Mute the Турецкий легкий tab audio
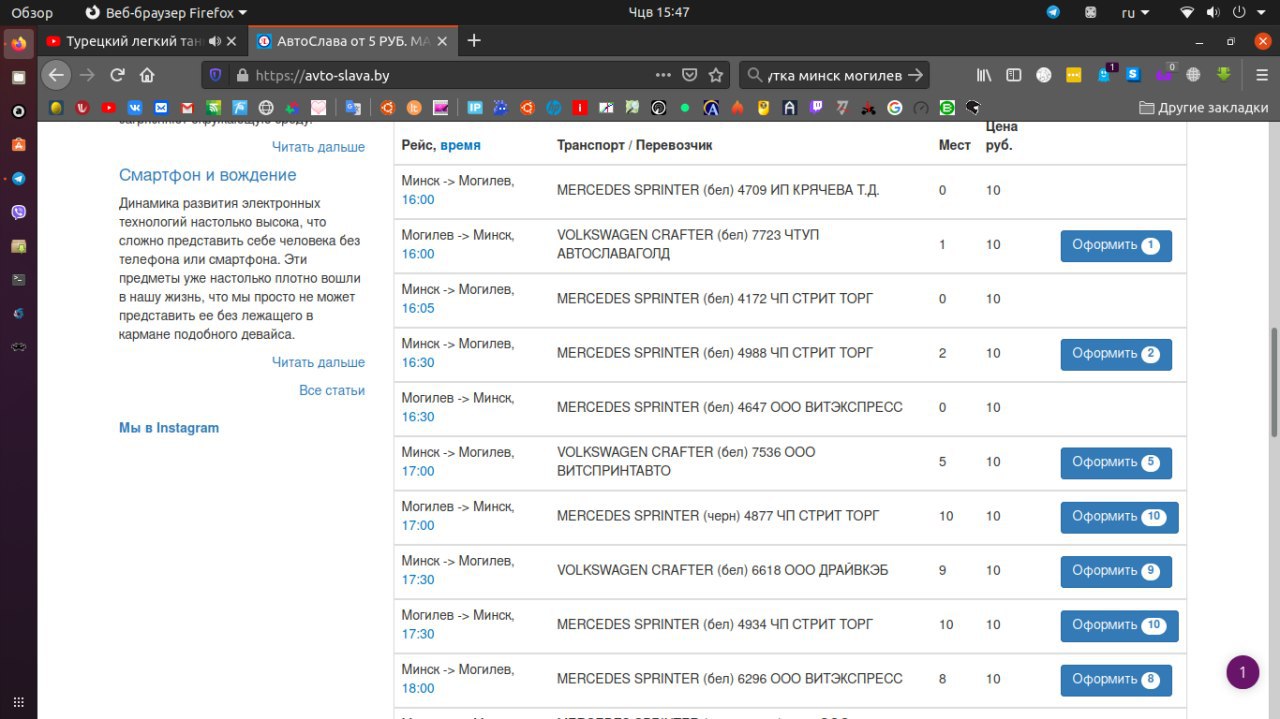This screenshot has height=719, width=1280. point(215,41)
